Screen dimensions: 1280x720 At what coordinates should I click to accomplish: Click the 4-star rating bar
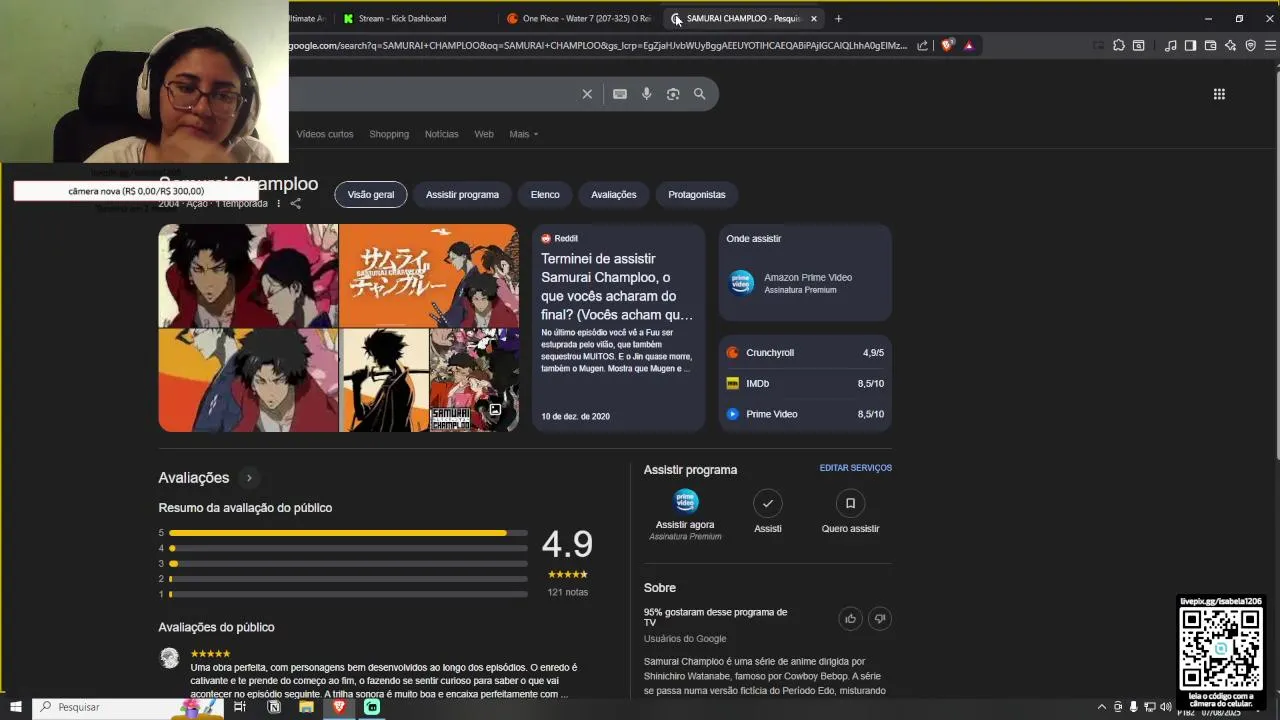(348, 548)
